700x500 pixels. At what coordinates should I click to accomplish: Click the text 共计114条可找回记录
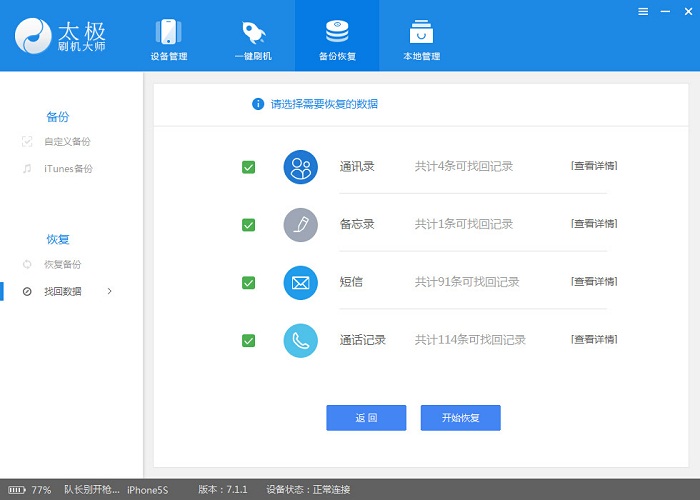pyautogui.click(x=470, y=340)
